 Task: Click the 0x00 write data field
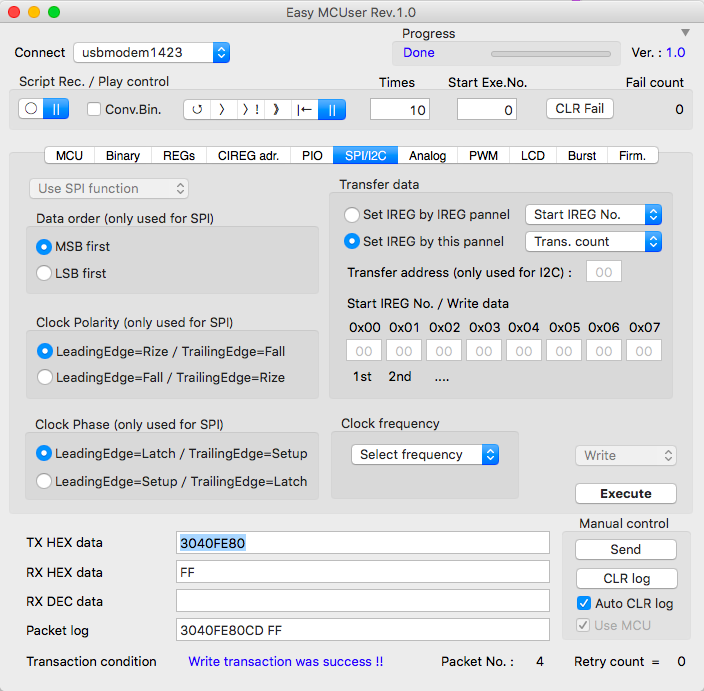pos(364,350)
